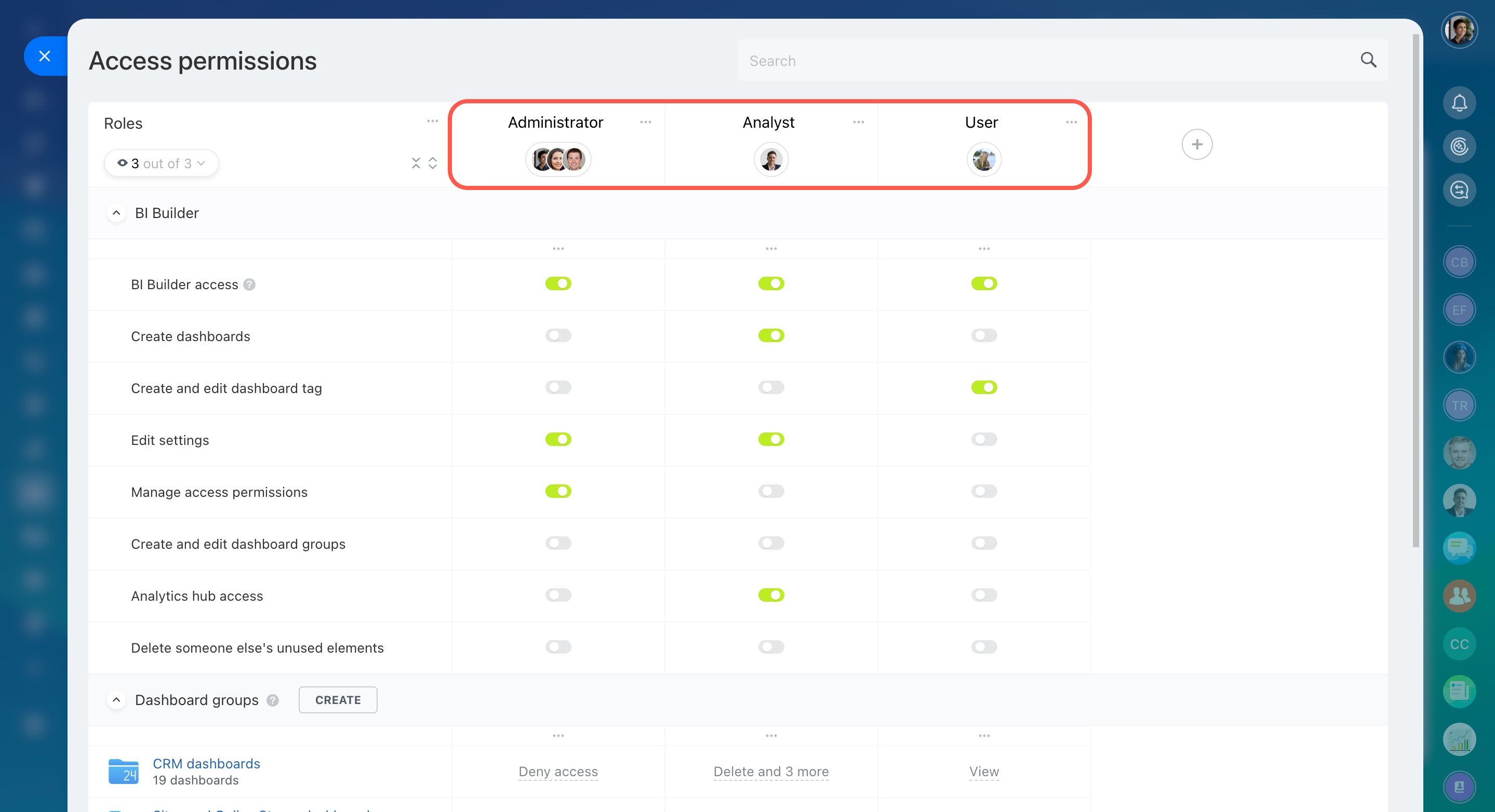Add a new role with plus button
The width and height of the screenshot is (1495, 812).
pyautogui.click(x=1196, y=144)
